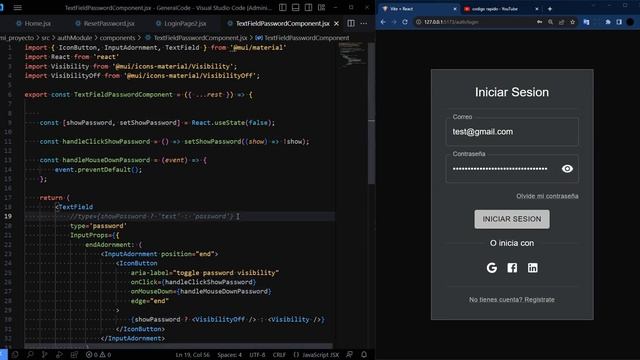Click the browser address bar URL
The width and height of the screenshot is (640, 360).
[x=451, y=22]
